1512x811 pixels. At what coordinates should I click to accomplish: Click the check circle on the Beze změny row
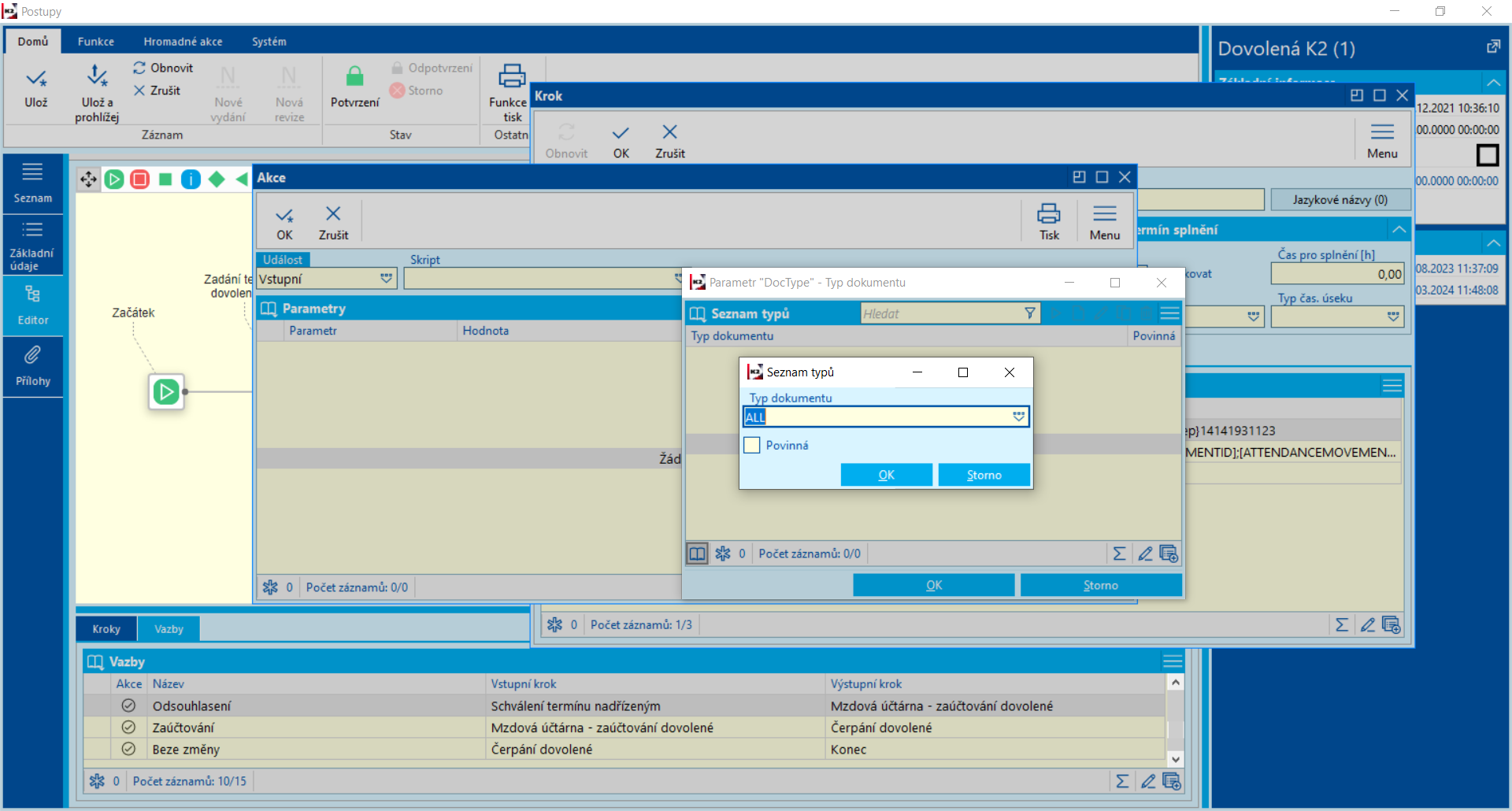pyautogui.click(x=128, y=750)
